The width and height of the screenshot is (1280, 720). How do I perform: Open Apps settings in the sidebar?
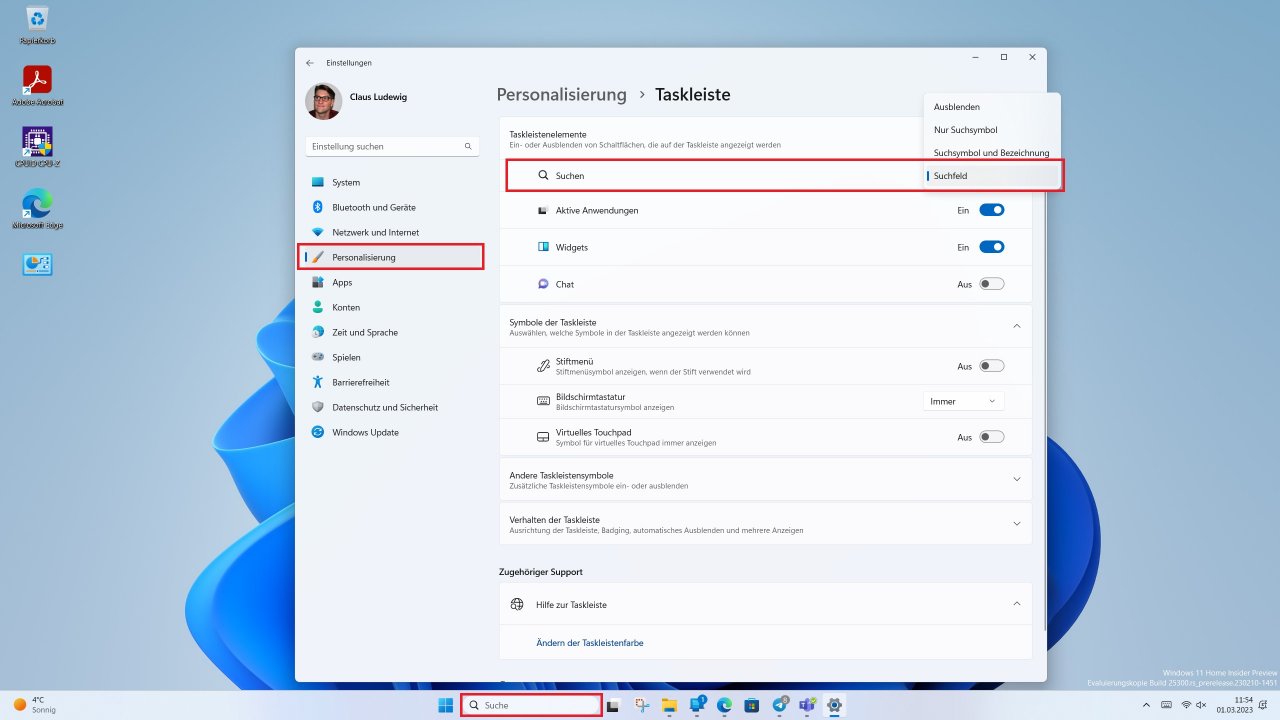click(x=392, y=282)
